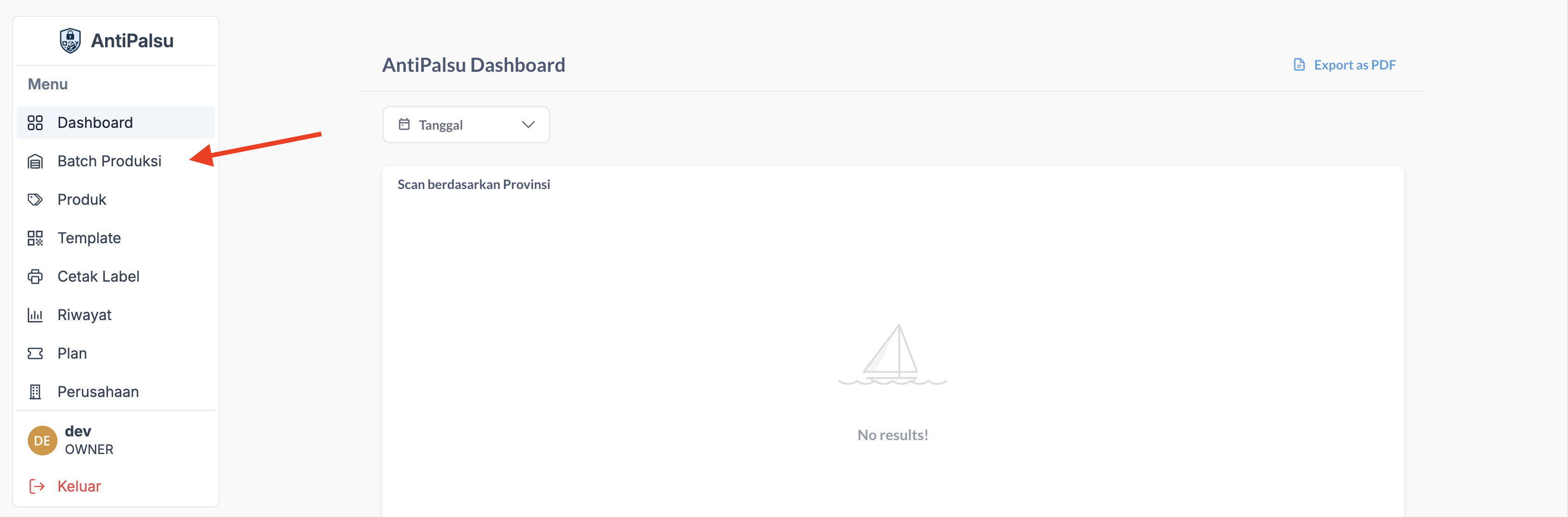The width and height of the screenshot is (1568, 517).
Task: Click the Riwayat bar chart icon
Action: coord(35,315)
